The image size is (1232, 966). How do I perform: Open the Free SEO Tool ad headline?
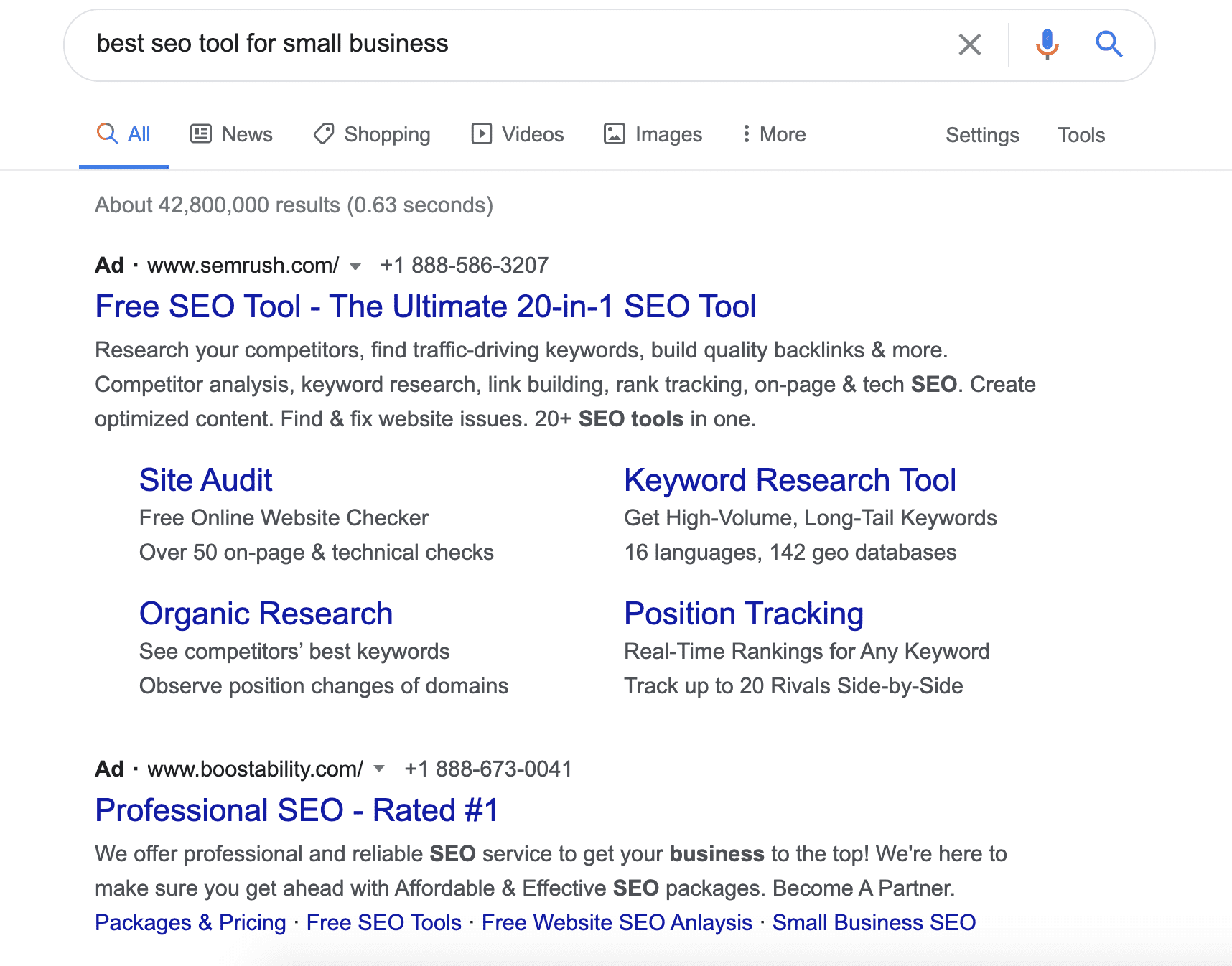pyautogui.click(x=425, y=306)
